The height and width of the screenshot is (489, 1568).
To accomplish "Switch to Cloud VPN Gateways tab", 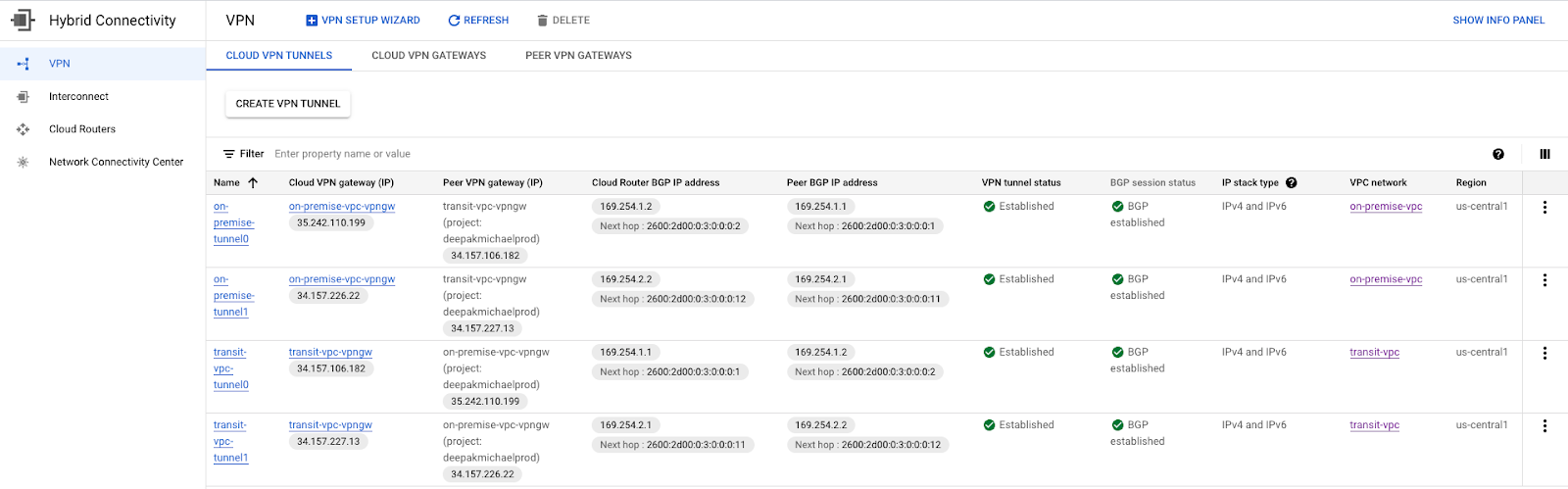I will (428, 56).
